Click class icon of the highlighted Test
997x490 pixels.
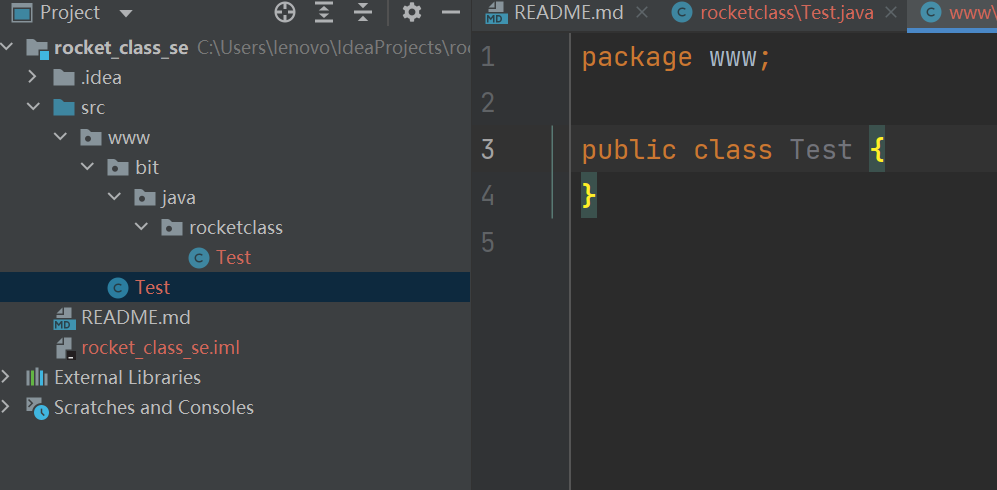point(118,287)
